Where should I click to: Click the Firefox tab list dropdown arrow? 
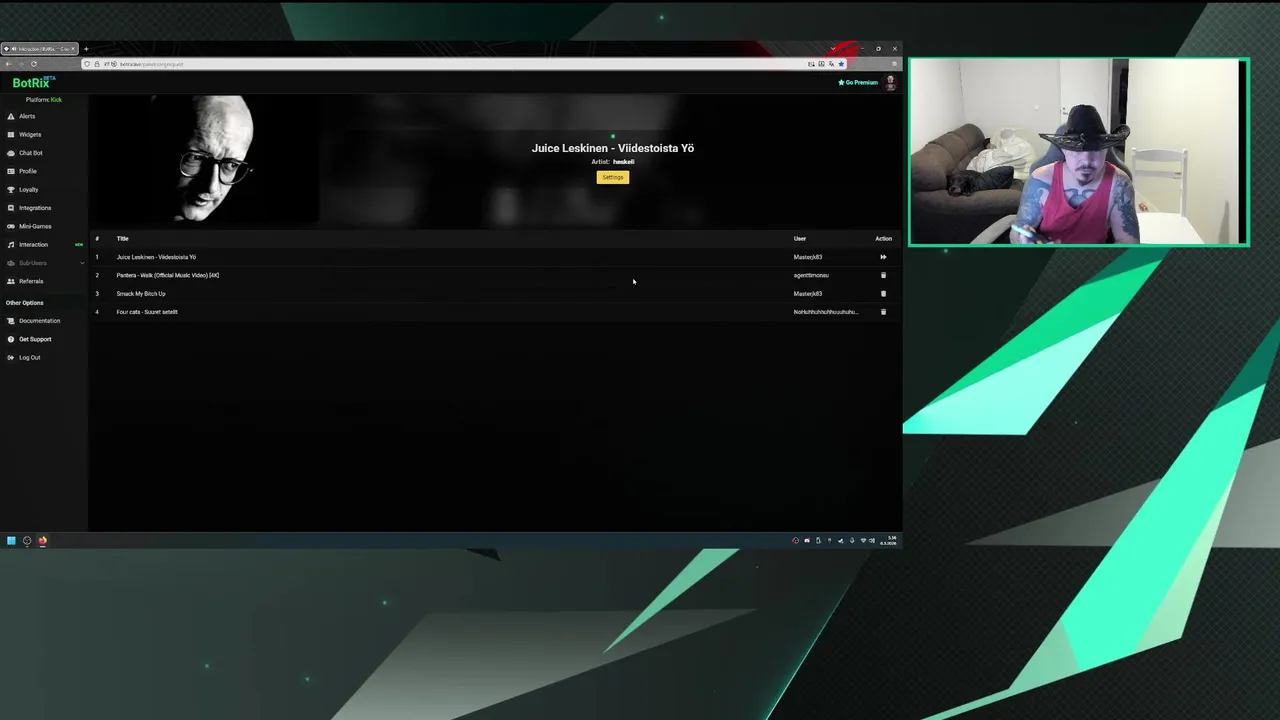[x=833, y=49]
